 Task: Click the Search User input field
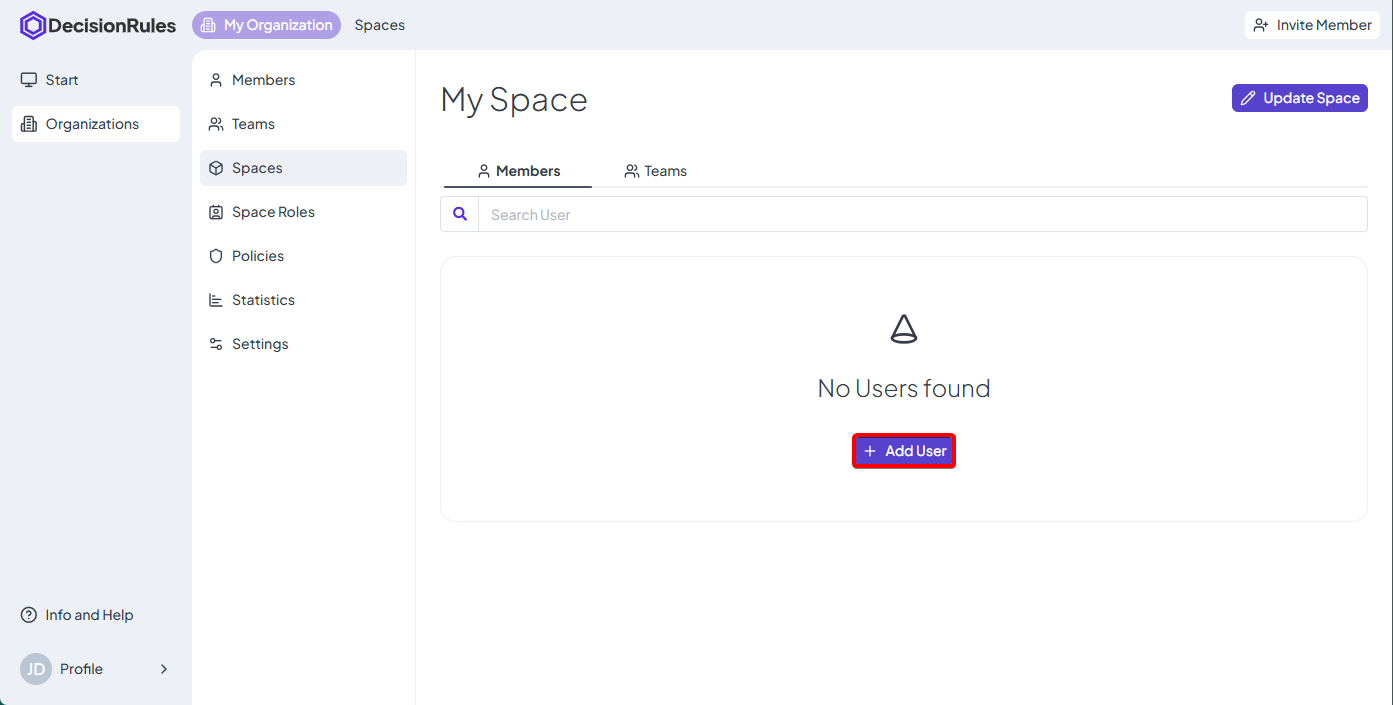(920, 214)
